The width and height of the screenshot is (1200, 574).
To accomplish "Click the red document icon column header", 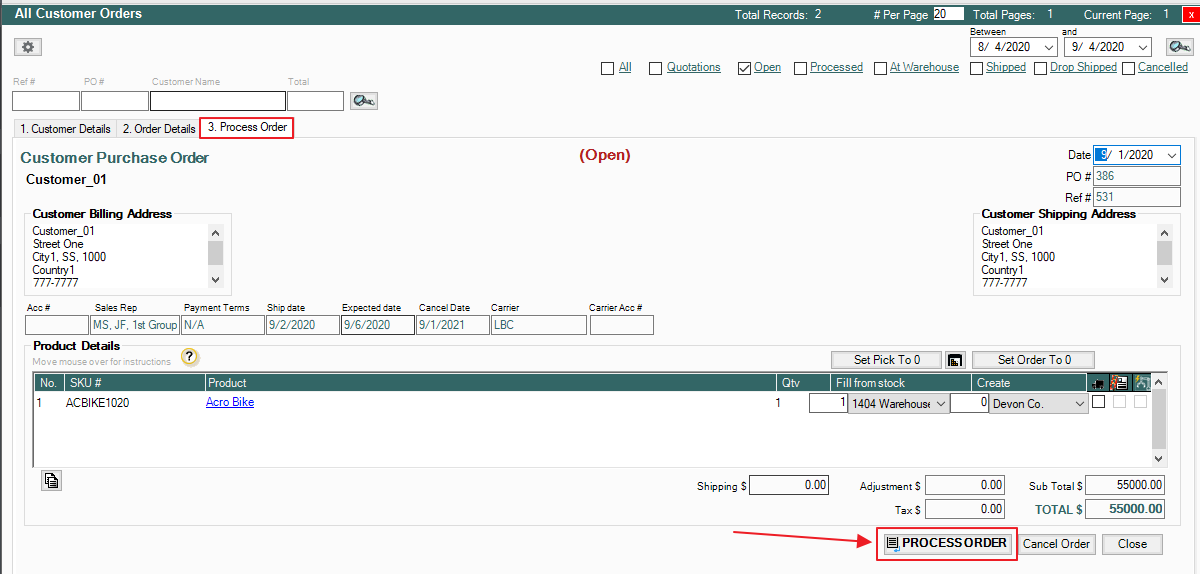I will point(1119,382).
